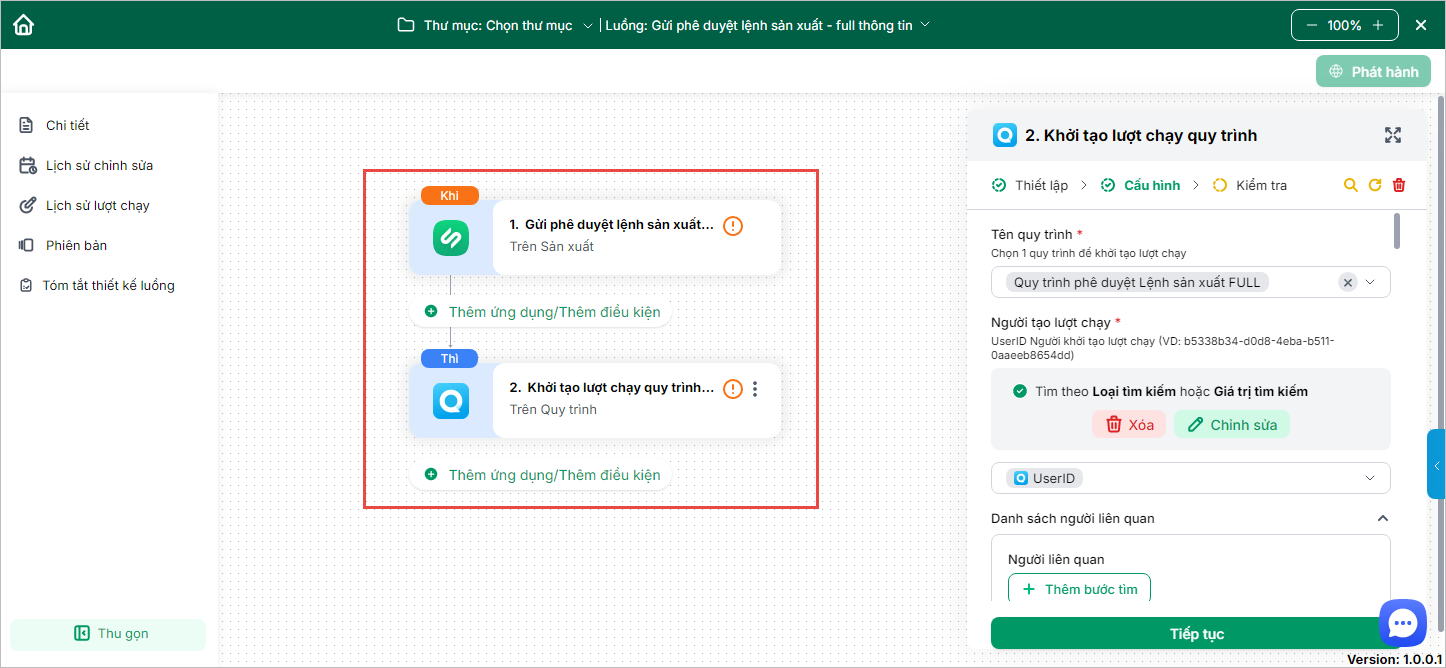The height and width of the screenshot is (668, 1446).
Task: Increase zoom with the plus button
Action: [1378, 25]
